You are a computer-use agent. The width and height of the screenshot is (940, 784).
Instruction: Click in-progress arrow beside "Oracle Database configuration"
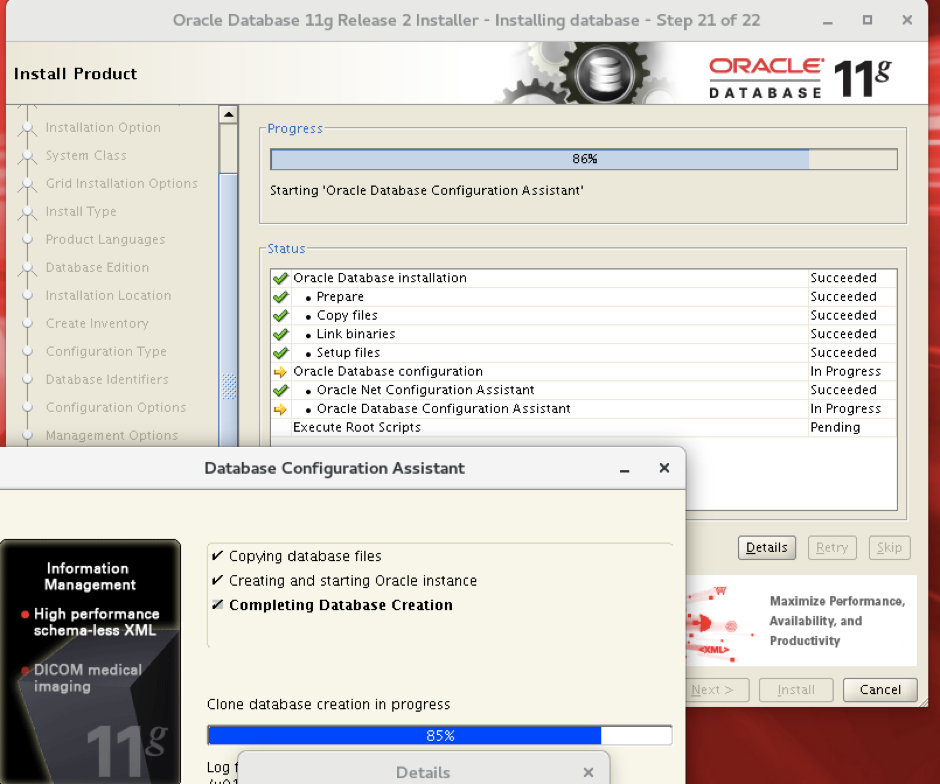tap(281, 371)
